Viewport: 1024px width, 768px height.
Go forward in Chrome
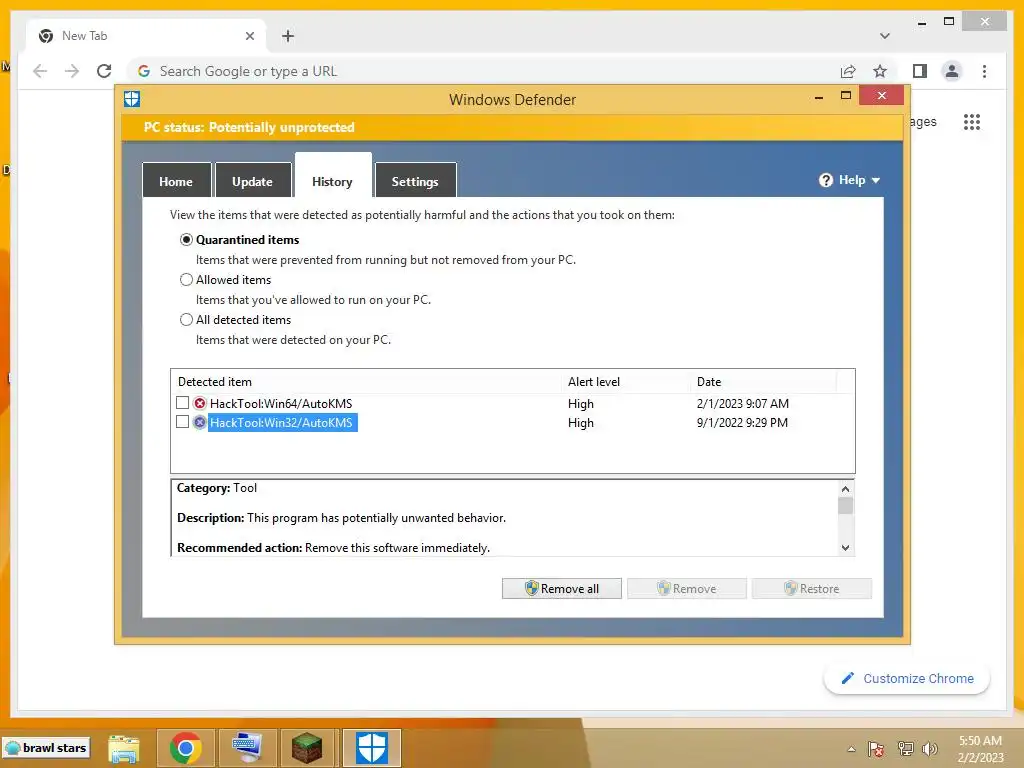(72, 71)
